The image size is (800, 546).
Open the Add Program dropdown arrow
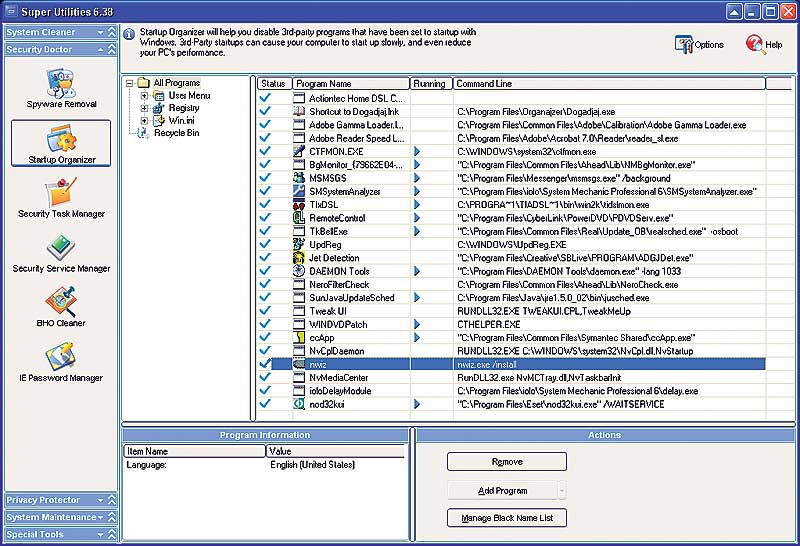(562, 490)
